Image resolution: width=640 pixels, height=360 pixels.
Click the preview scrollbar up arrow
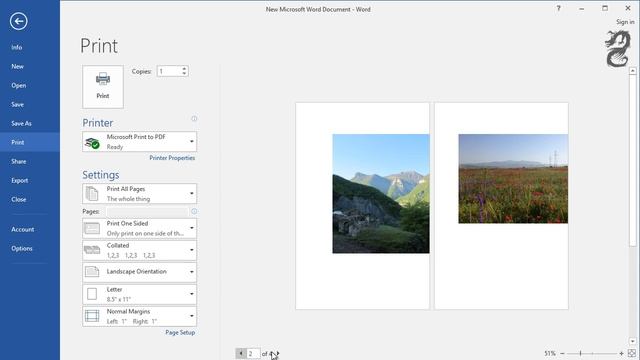click(633, 71)
